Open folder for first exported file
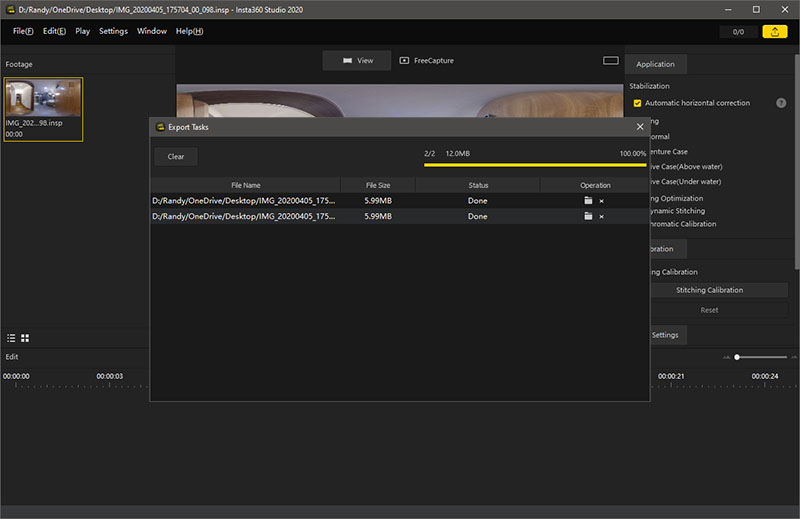The width and height of the screenshot is (800, 519). [x=588, y=201]
